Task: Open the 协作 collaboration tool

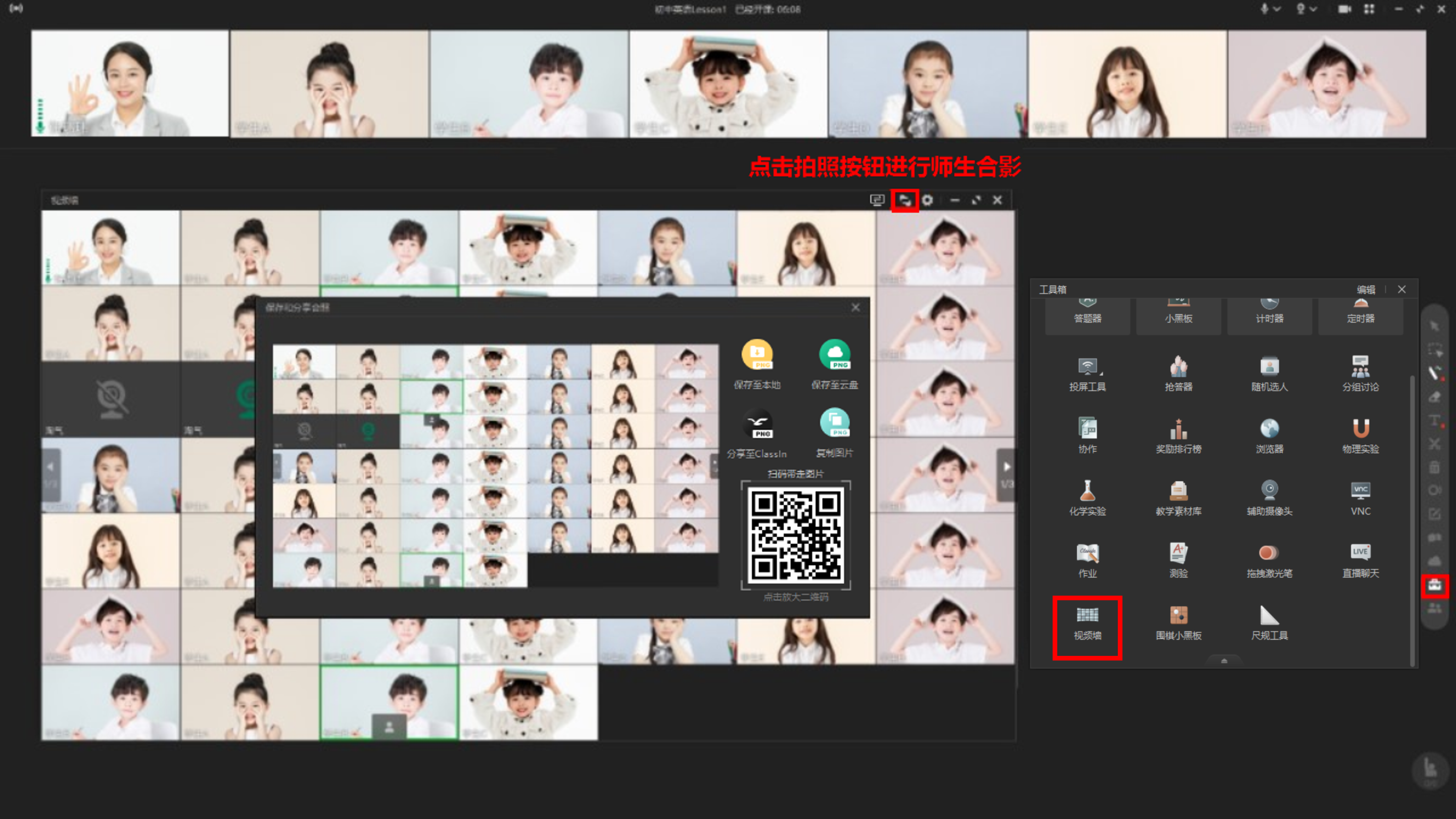Action: pos(1087,436)
